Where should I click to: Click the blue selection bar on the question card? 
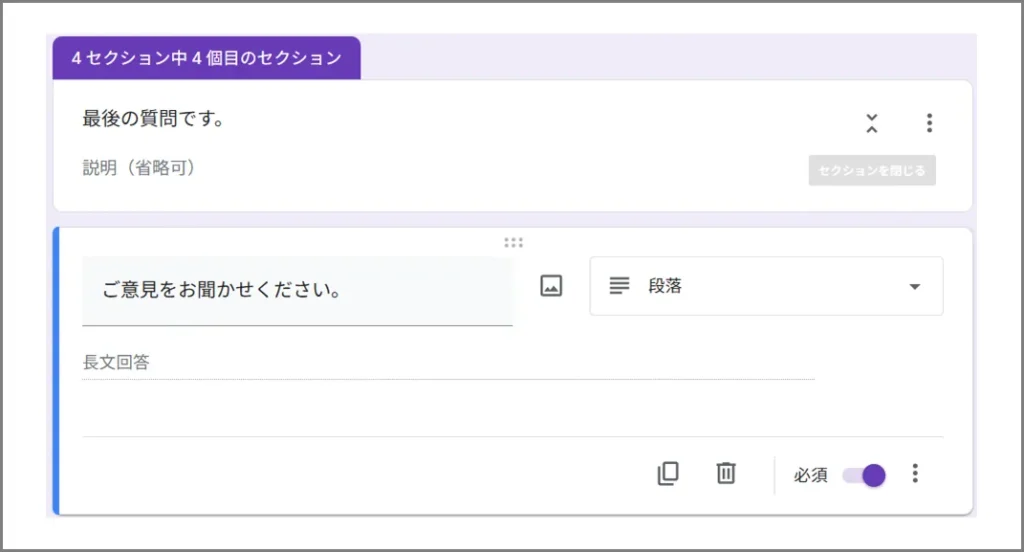point(57,371)
